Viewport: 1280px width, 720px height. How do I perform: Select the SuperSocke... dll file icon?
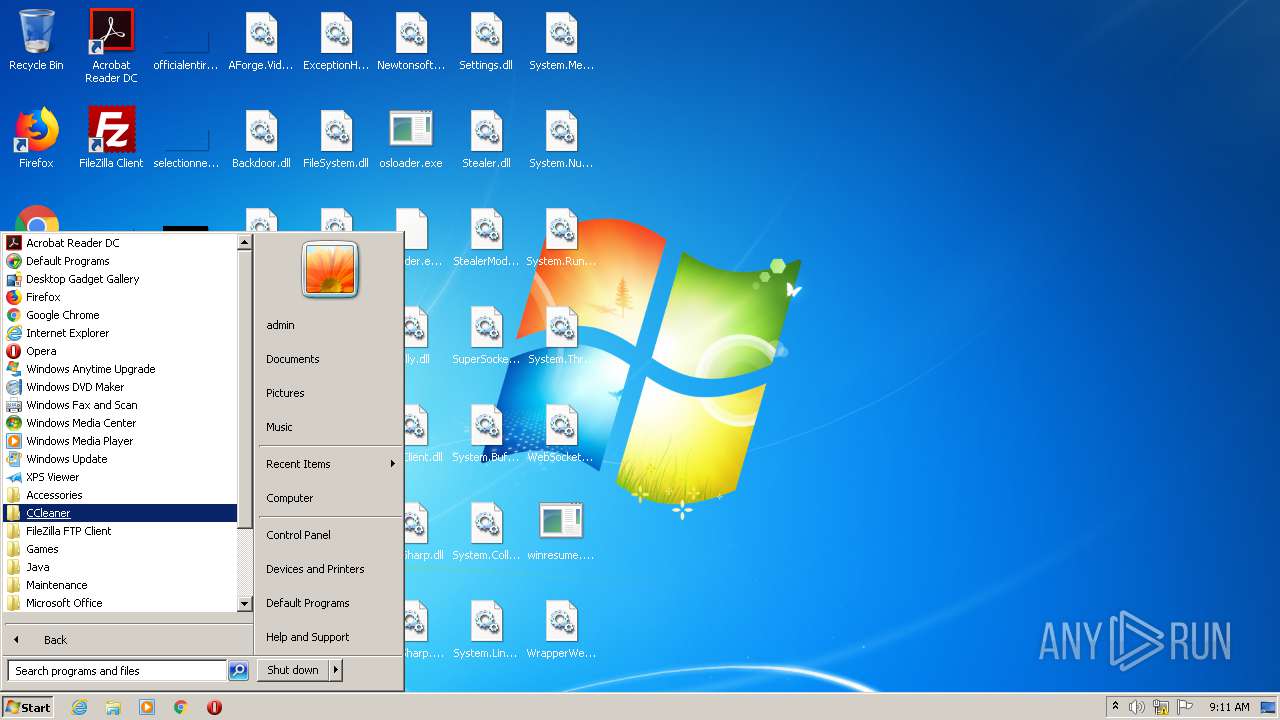486,335
